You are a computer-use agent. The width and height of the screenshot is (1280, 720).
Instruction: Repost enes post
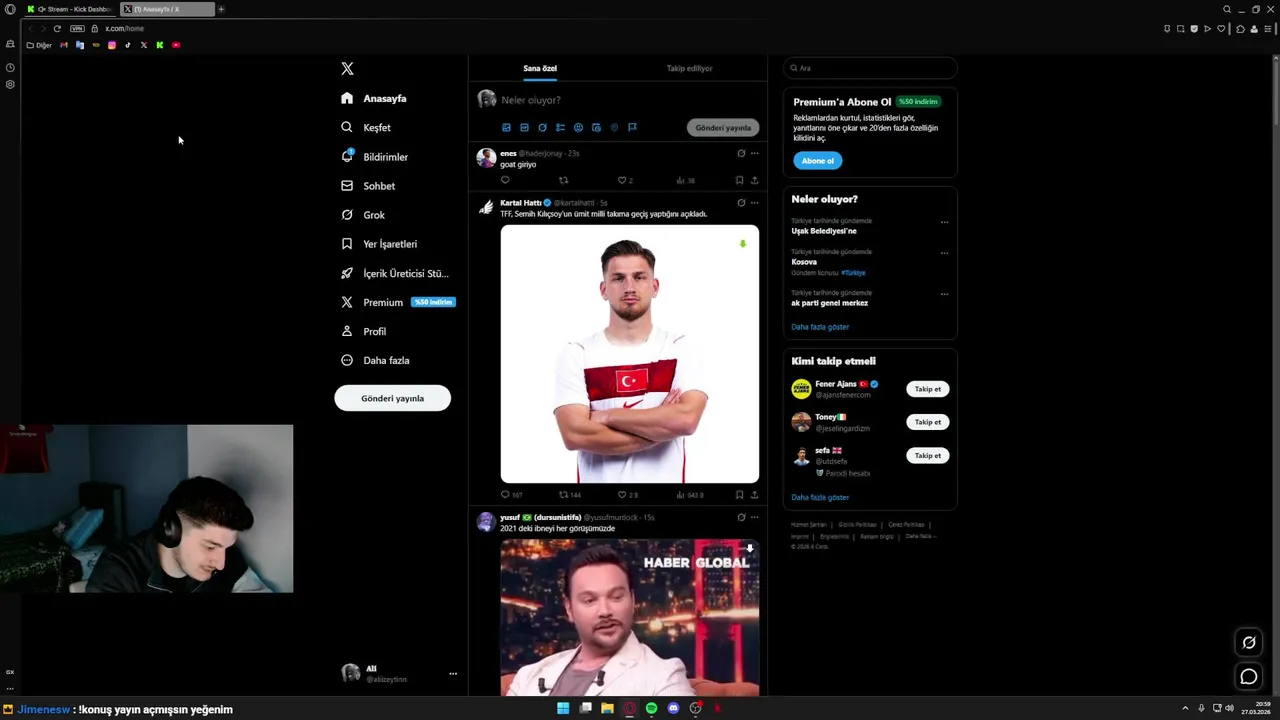click(563, 180)
